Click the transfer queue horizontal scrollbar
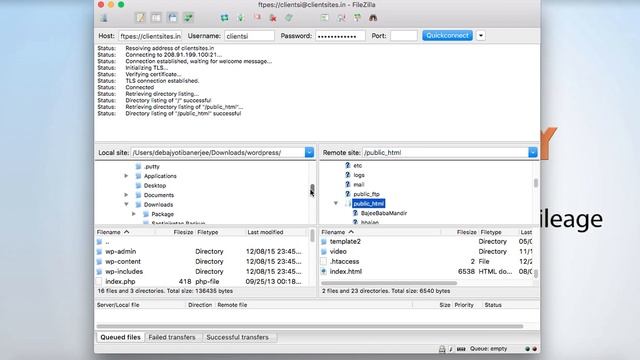Image resolution: width=640 pixels, height=360 pixels. coord(310,326)
